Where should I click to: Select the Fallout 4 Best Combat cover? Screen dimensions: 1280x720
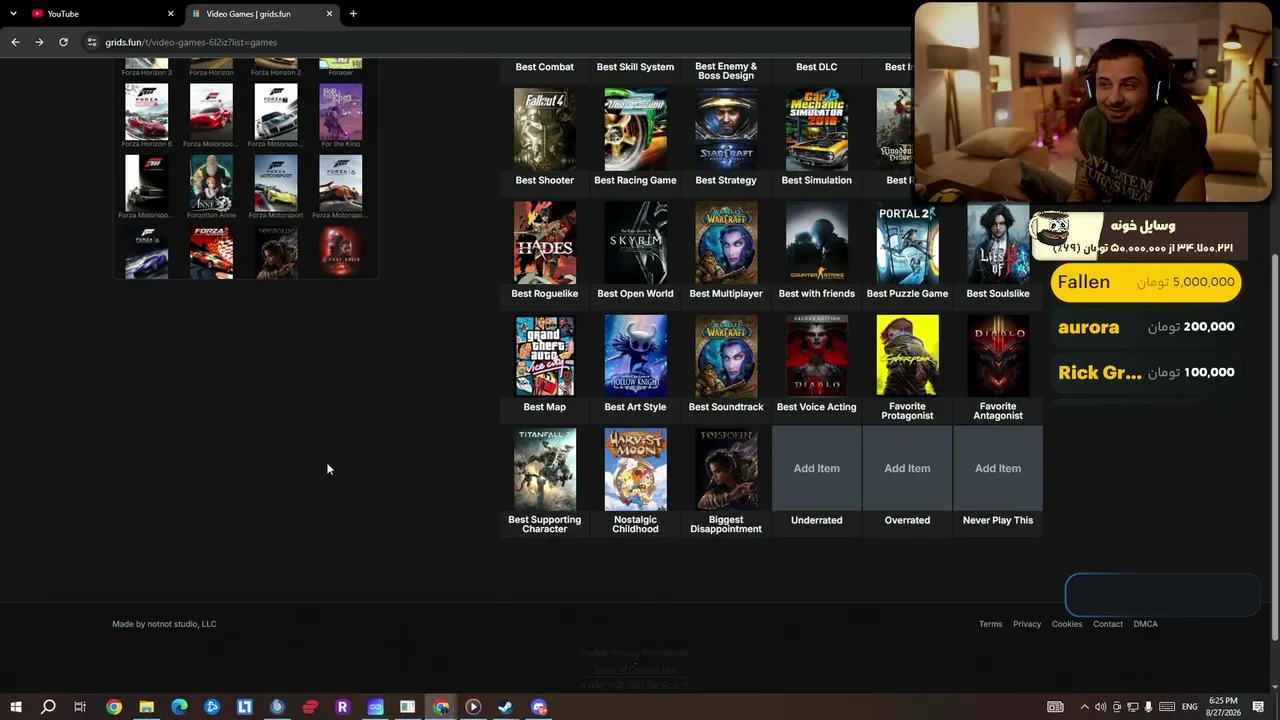click(545, 130)
